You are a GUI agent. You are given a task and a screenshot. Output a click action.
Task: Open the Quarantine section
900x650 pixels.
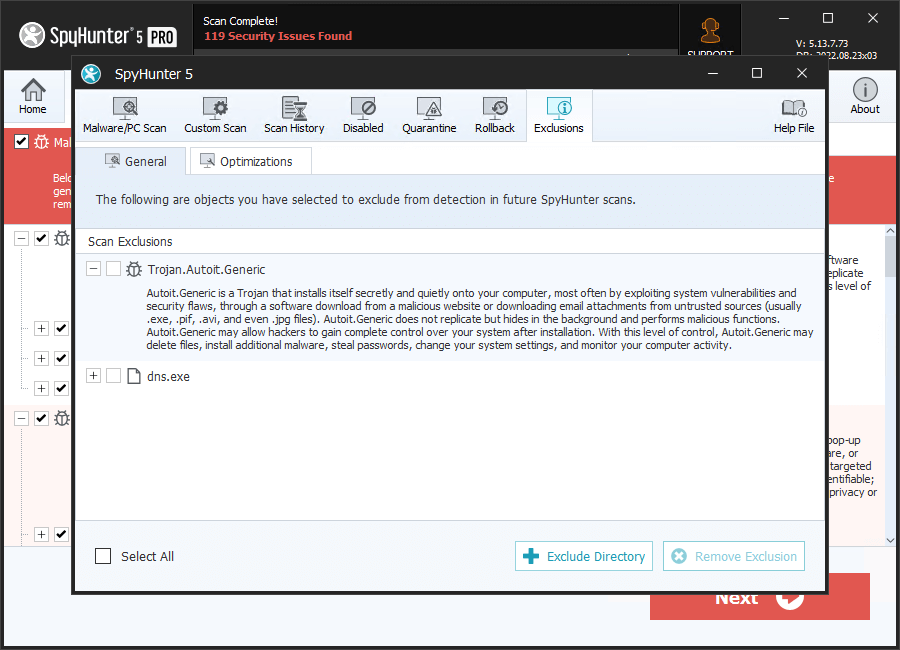click(429, 116)
